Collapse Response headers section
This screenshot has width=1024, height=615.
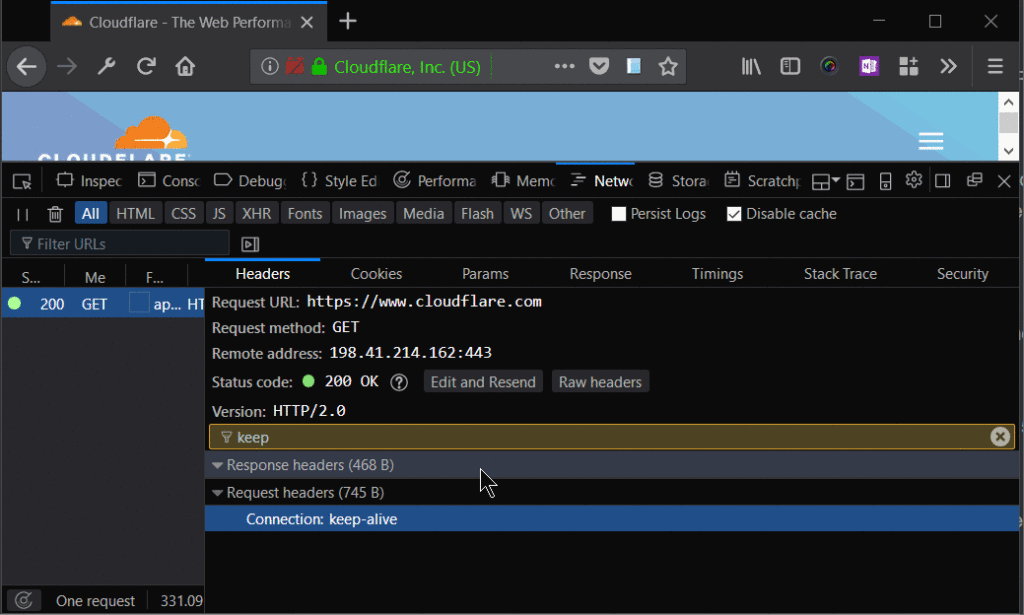217,465
